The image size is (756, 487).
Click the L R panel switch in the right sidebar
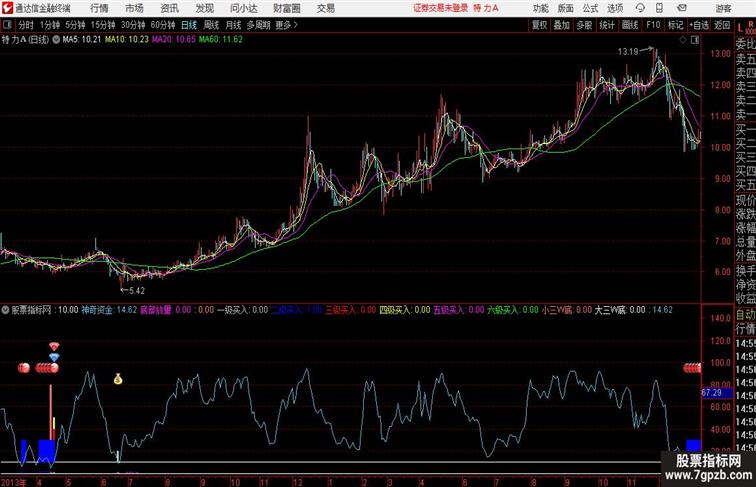coord(746,27)
